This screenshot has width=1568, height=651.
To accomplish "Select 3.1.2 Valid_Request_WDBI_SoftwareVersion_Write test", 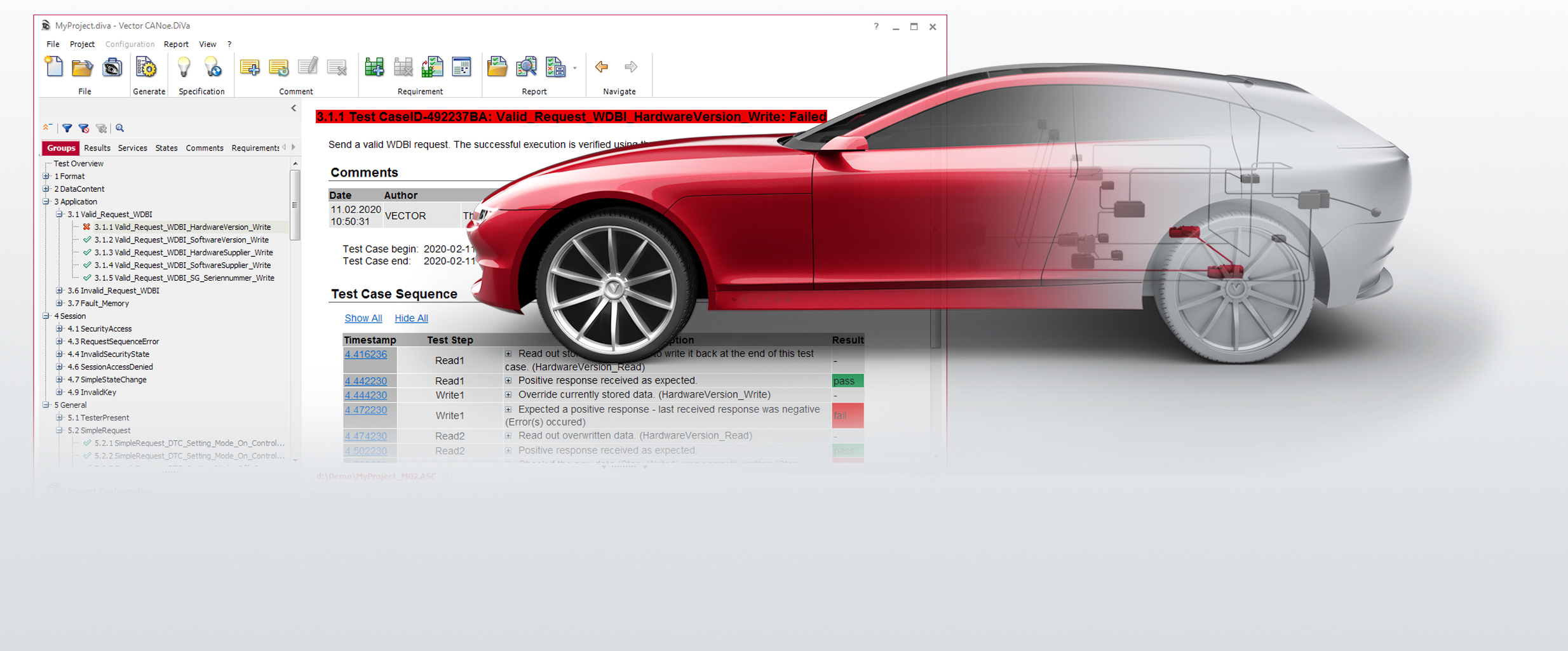I will [x=181, y=240].
